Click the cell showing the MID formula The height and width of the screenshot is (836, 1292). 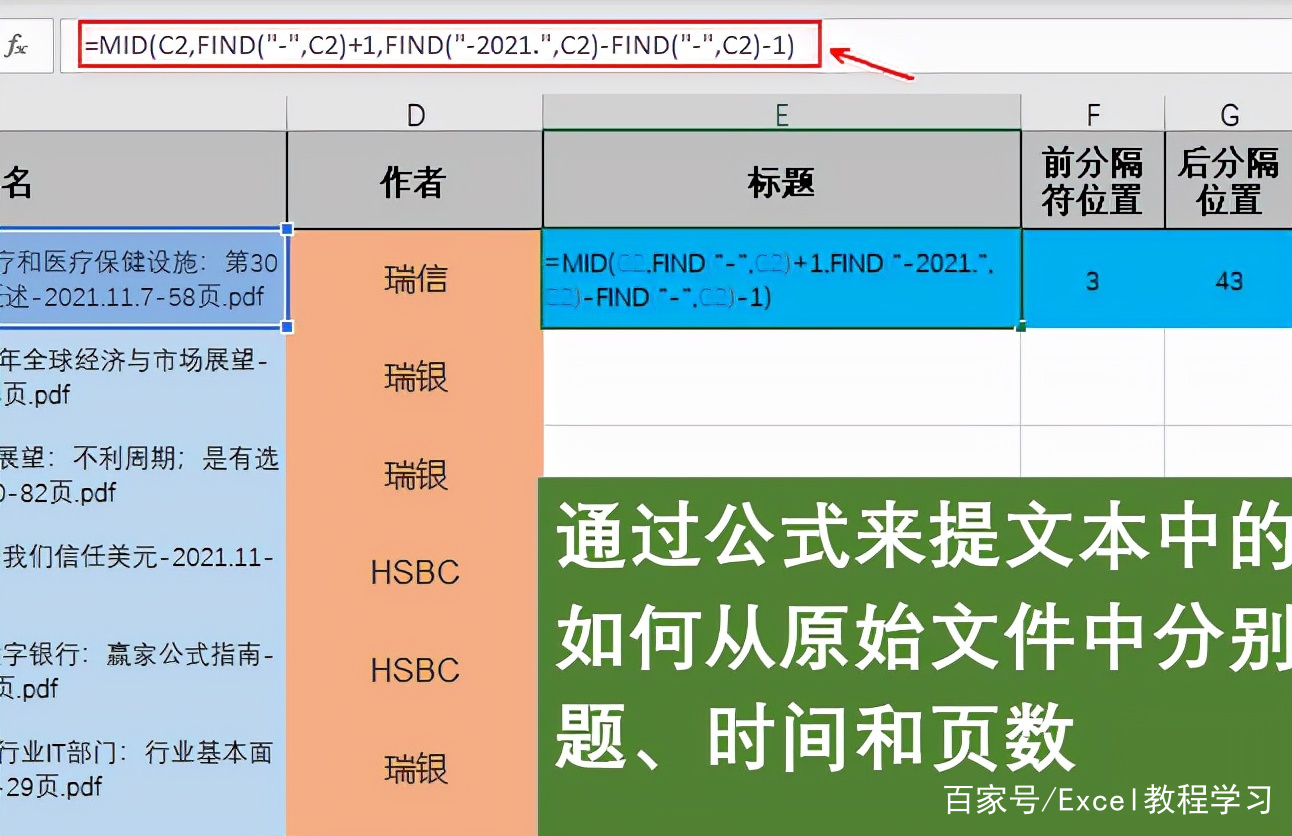coord(782,279)
